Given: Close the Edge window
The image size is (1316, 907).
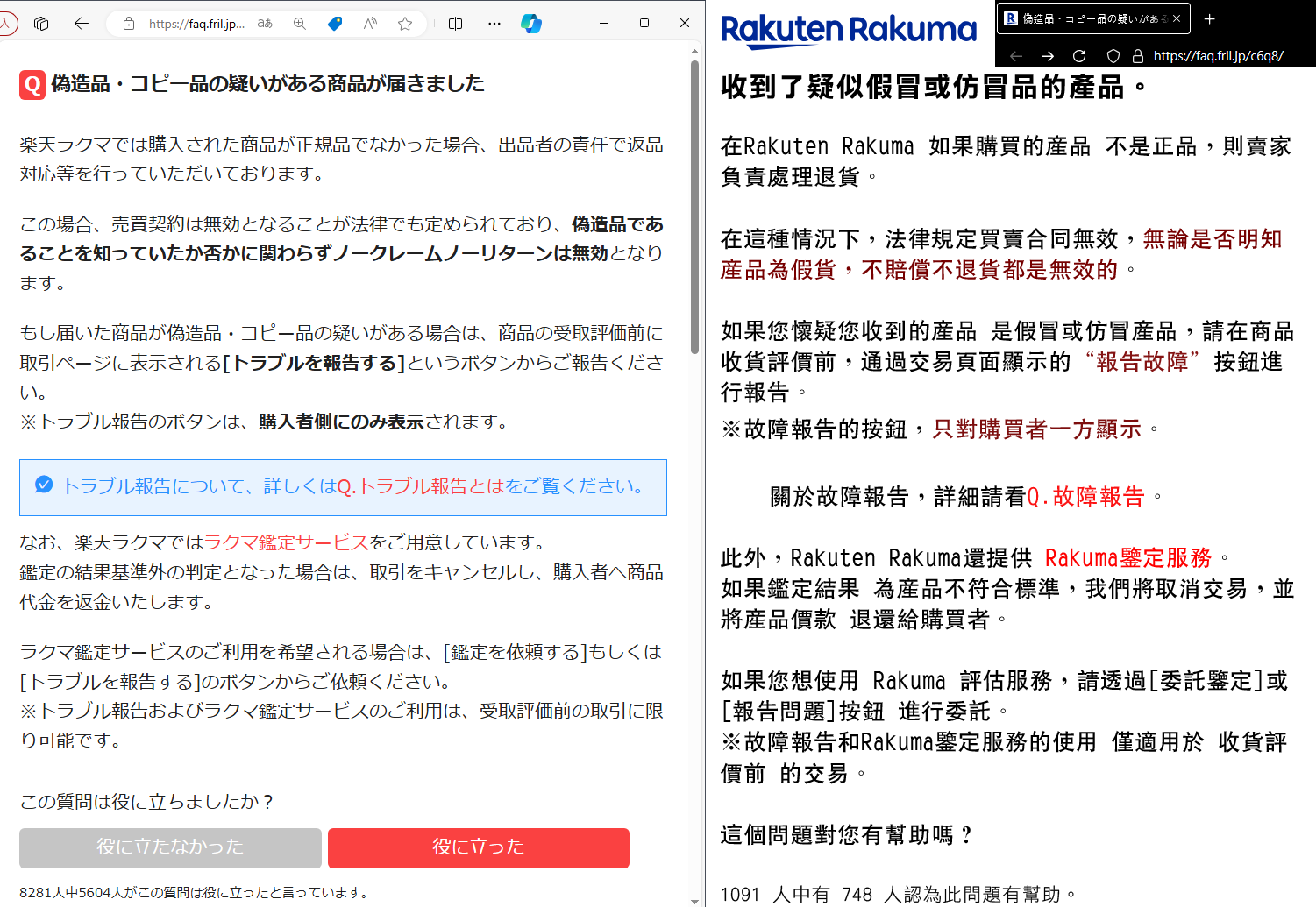Looking at the screenshot, I should coord(685,24).
